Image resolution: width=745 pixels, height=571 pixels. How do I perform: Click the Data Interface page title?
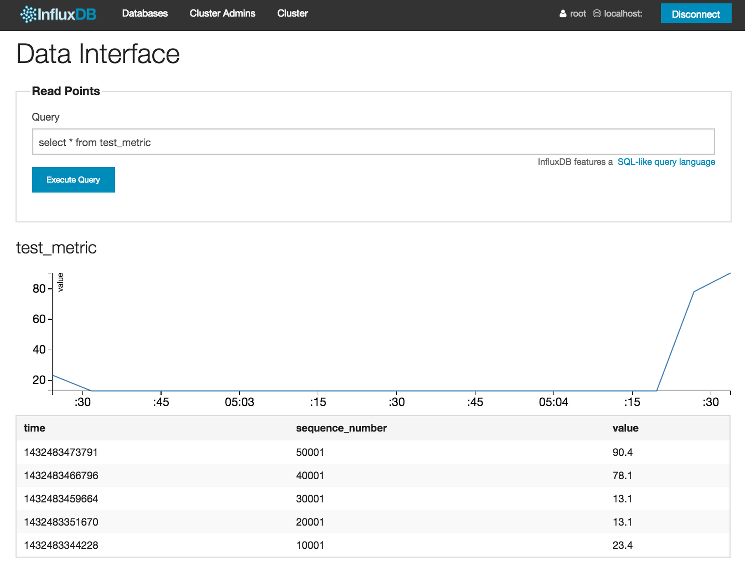98,54
